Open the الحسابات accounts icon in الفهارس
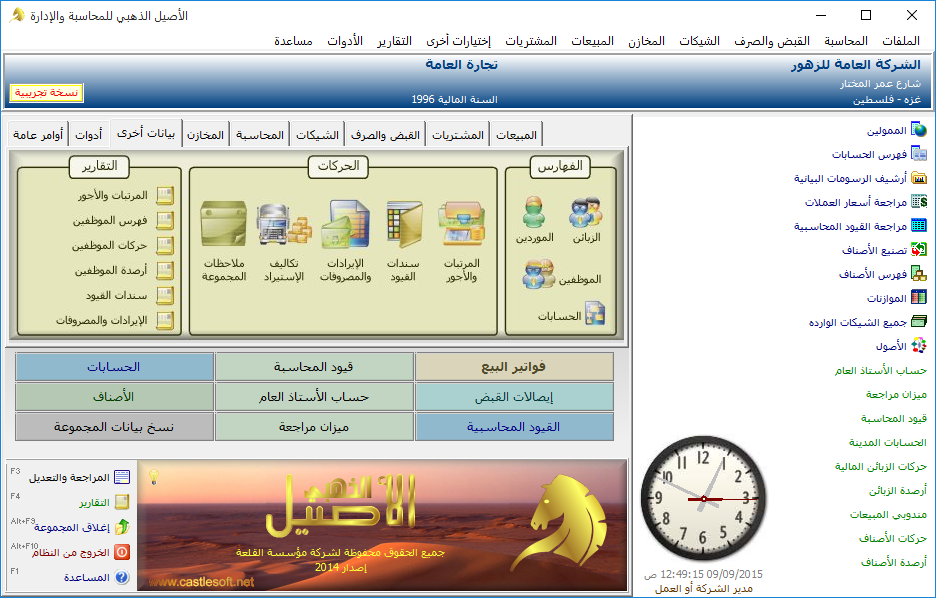This screenshot has height=598, width=936. 595,314
